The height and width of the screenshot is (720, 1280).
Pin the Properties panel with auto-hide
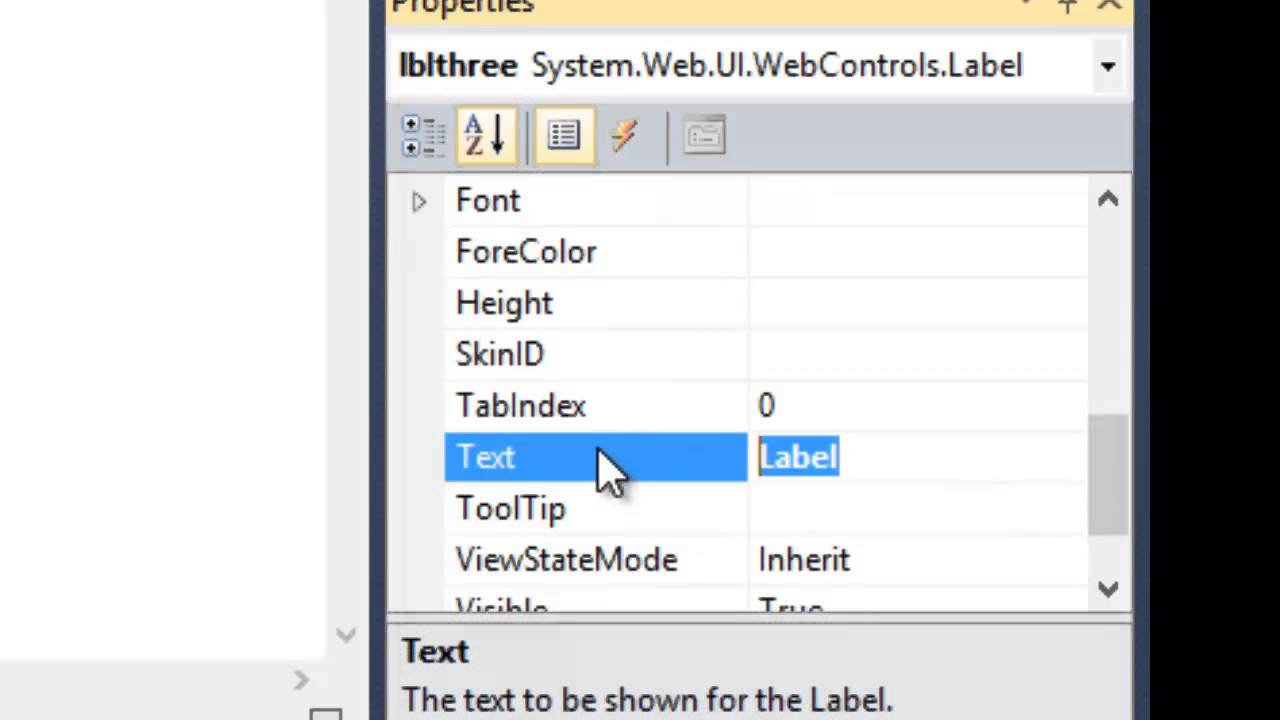pos(1068,6)
